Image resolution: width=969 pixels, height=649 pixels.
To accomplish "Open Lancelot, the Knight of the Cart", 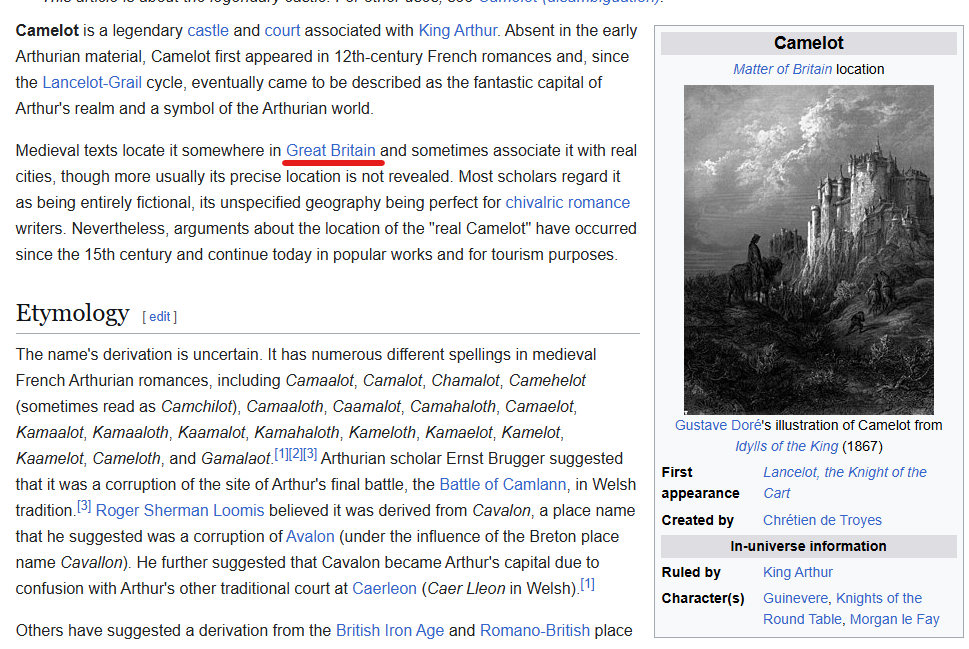I will click(x=845, y=483).
